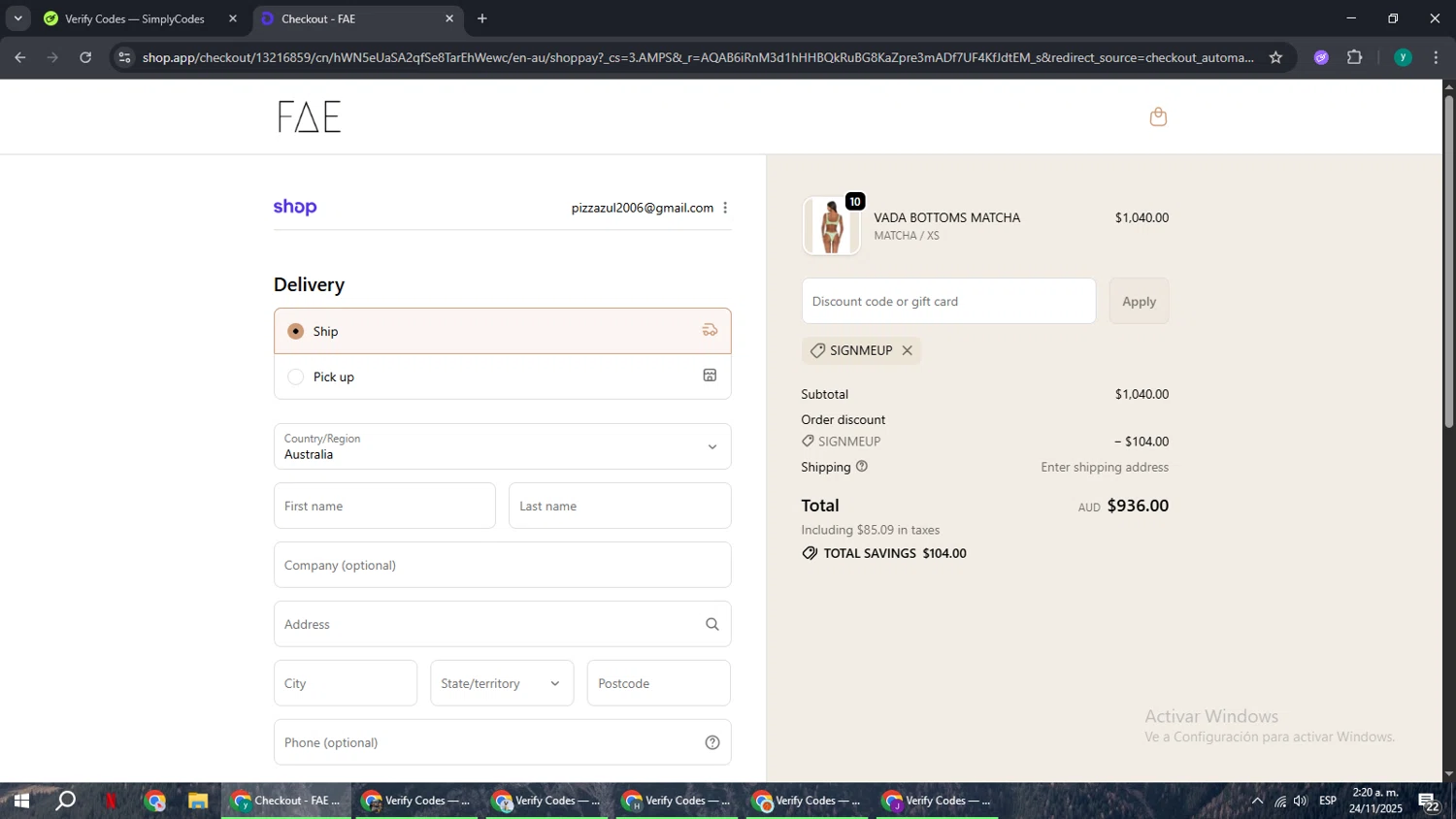Screen dimensions: 1456x819
Task: Close the Verify Codes SimplyCodes tab
Action: [232, 18]
